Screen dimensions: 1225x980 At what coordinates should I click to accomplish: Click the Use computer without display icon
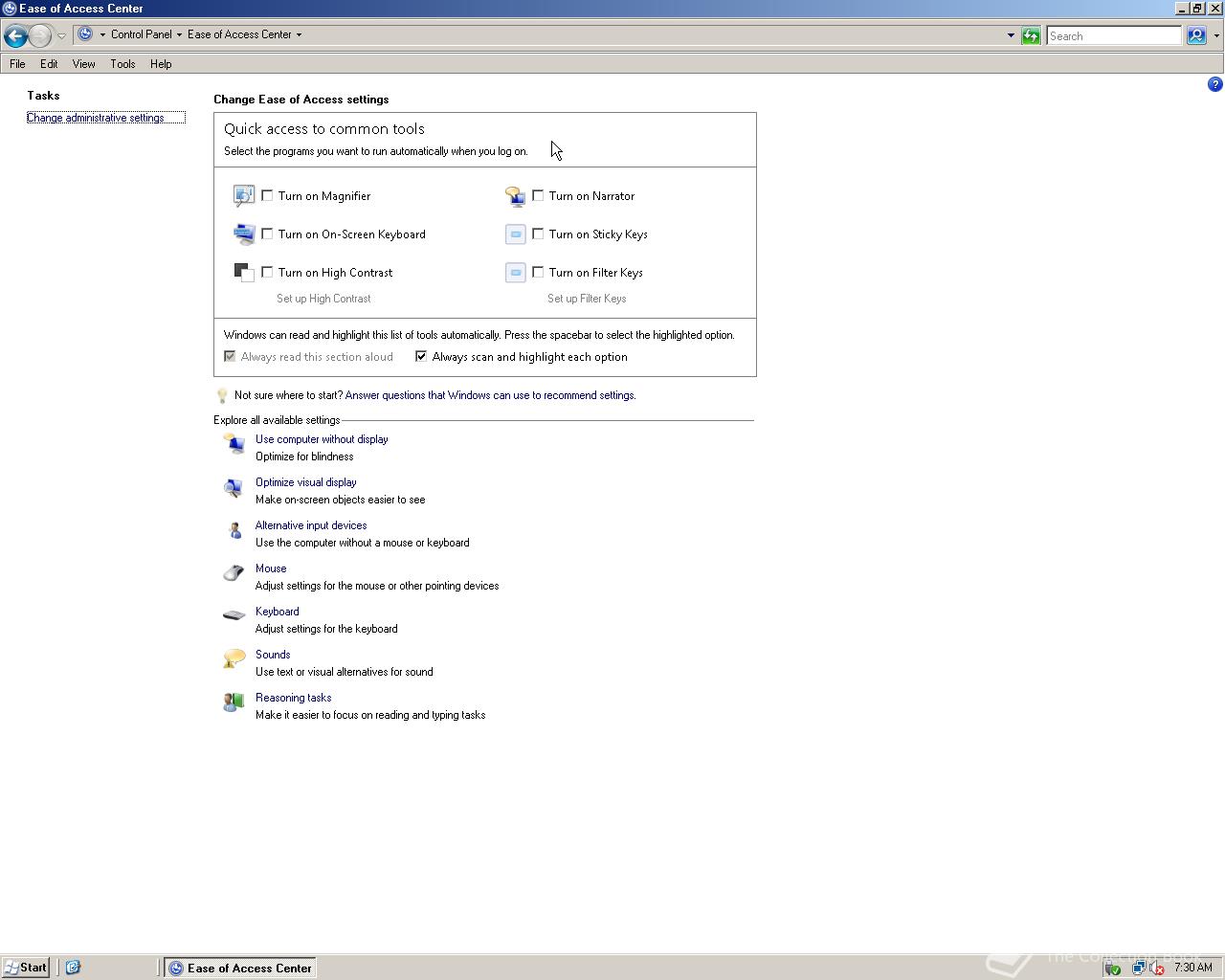tap(234, 443)
